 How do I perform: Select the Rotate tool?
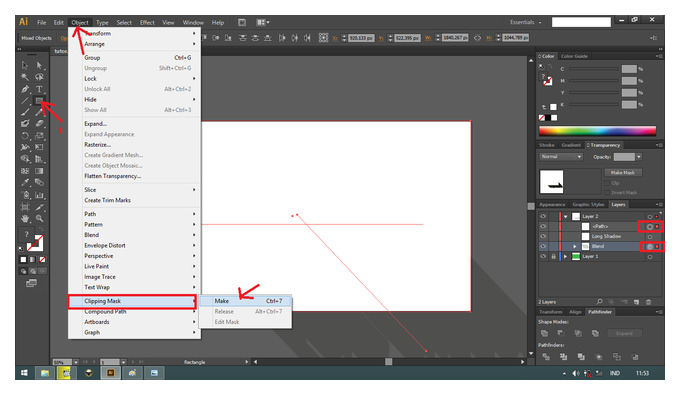(25, 136)
